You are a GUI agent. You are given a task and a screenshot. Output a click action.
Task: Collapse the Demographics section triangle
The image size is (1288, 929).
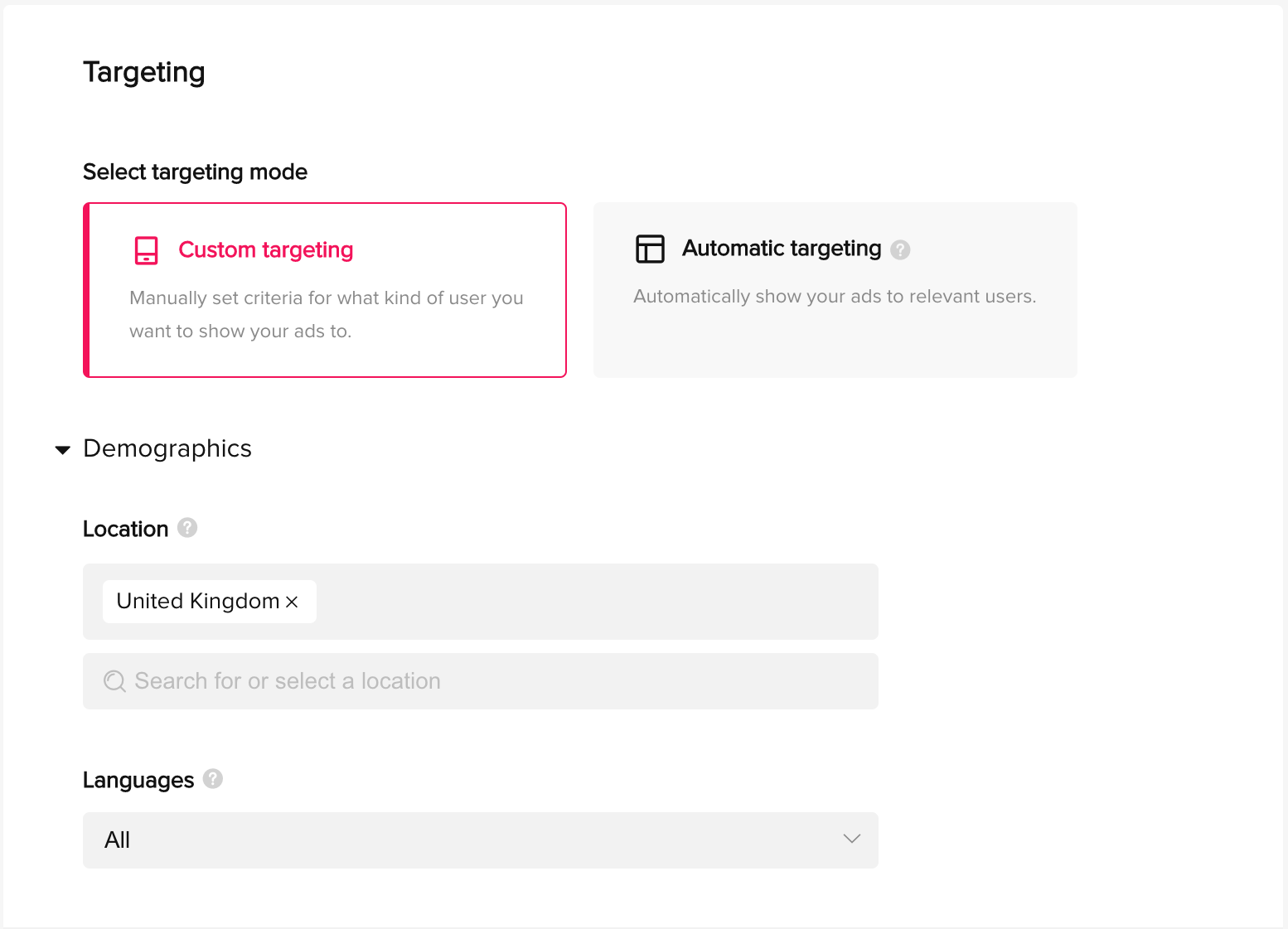[x=63, y=450]
